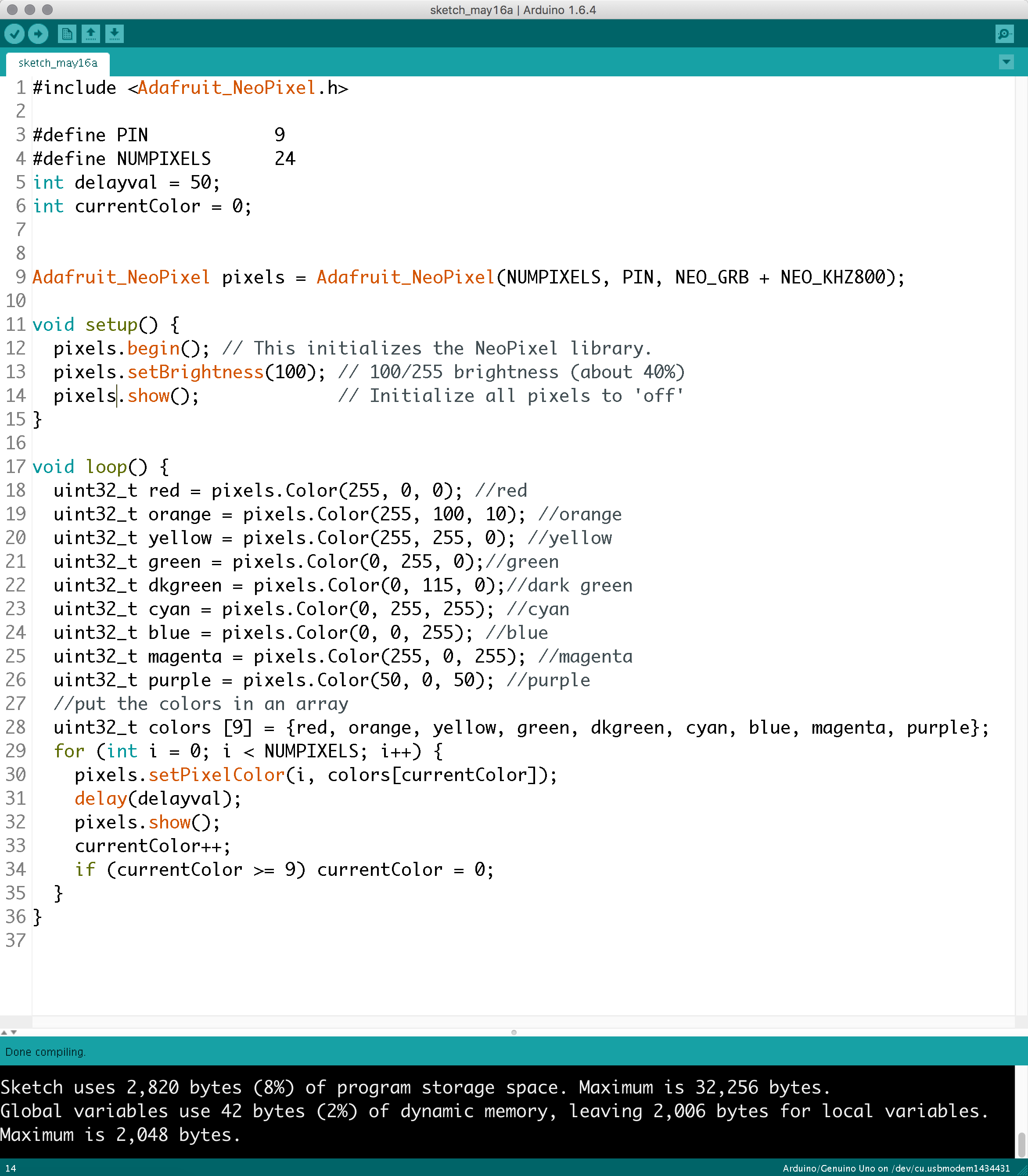Click the 'uint32_t magenta' definition line
The width and height of the screenshot is (1028, 1176).
click(343, 656)
